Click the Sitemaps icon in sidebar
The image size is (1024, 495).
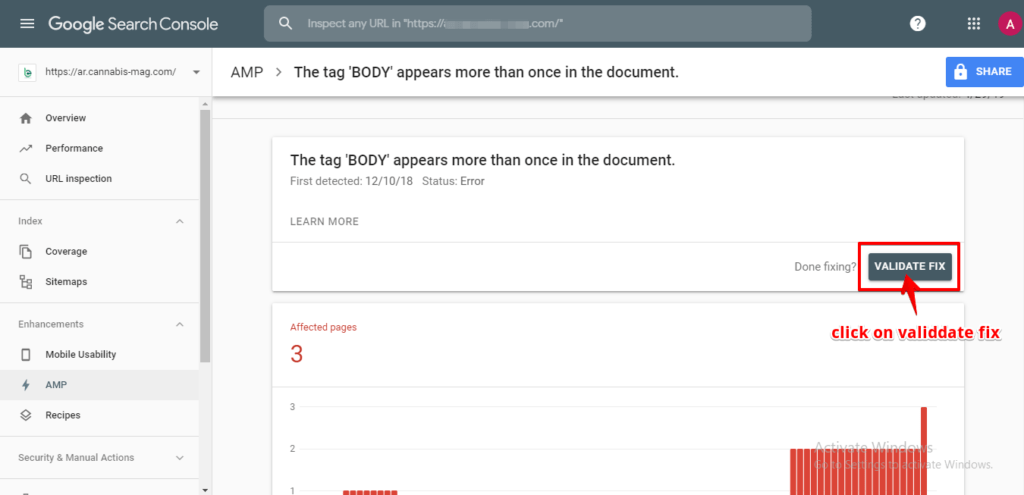click(26, 282)
